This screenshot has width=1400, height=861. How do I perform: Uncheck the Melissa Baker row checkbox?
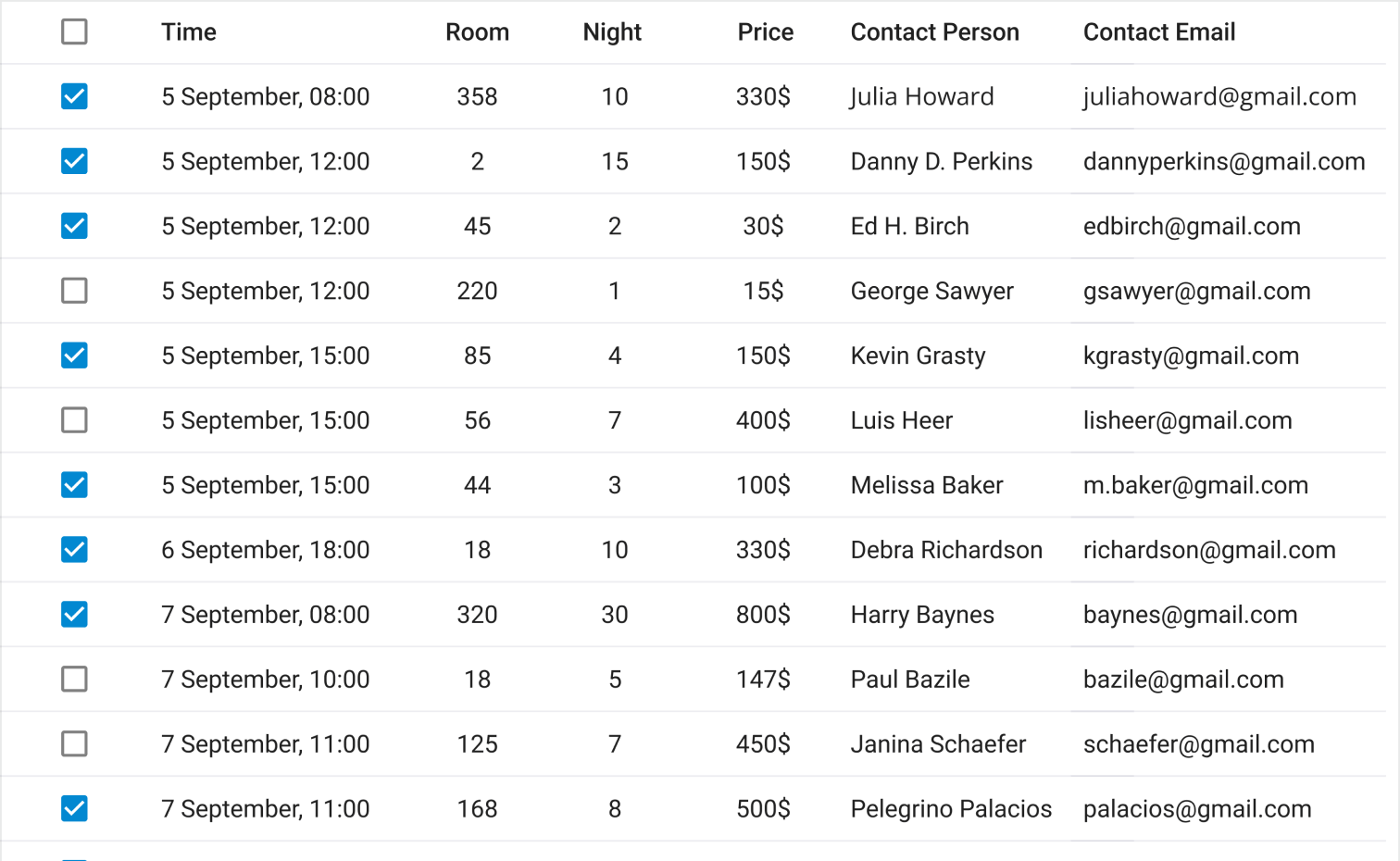74,485
